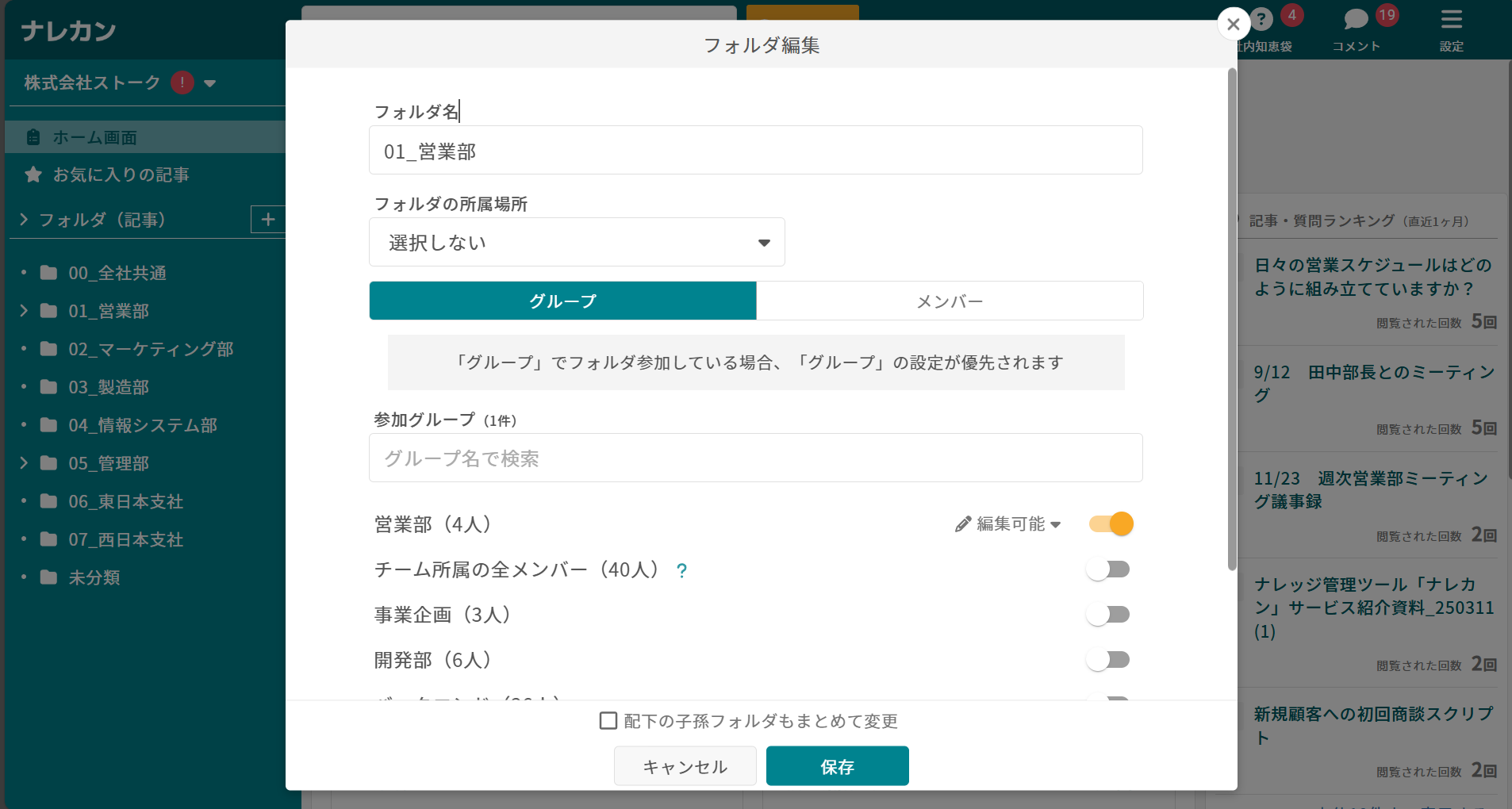The image size is (1512, 809).
Task: Click the キャンセル button
Action: 684,765
